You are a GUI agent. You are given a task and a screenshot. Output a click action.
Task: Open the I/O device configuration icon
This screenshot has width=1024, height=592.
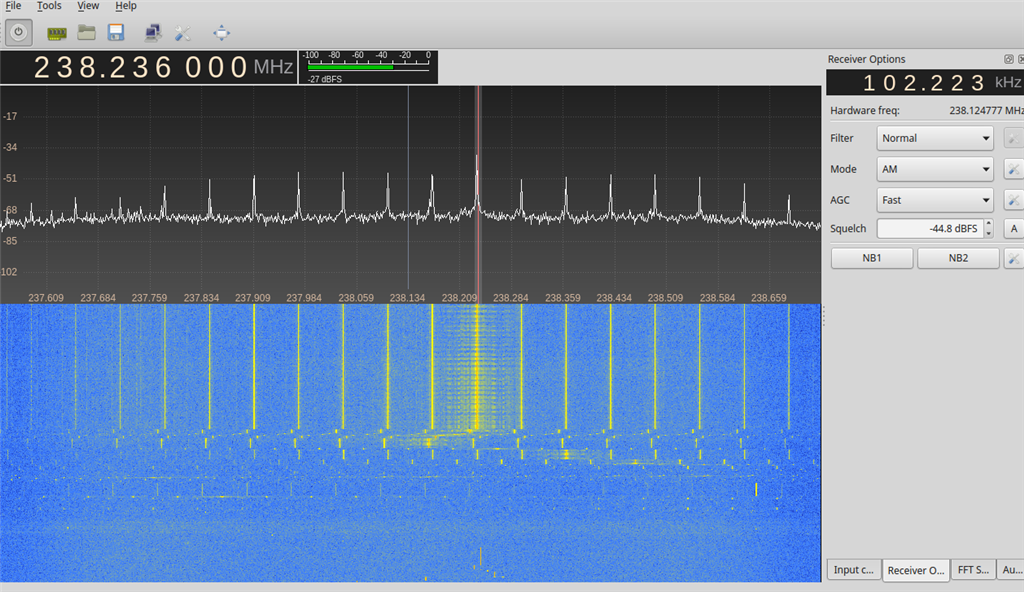coord(57,33)
